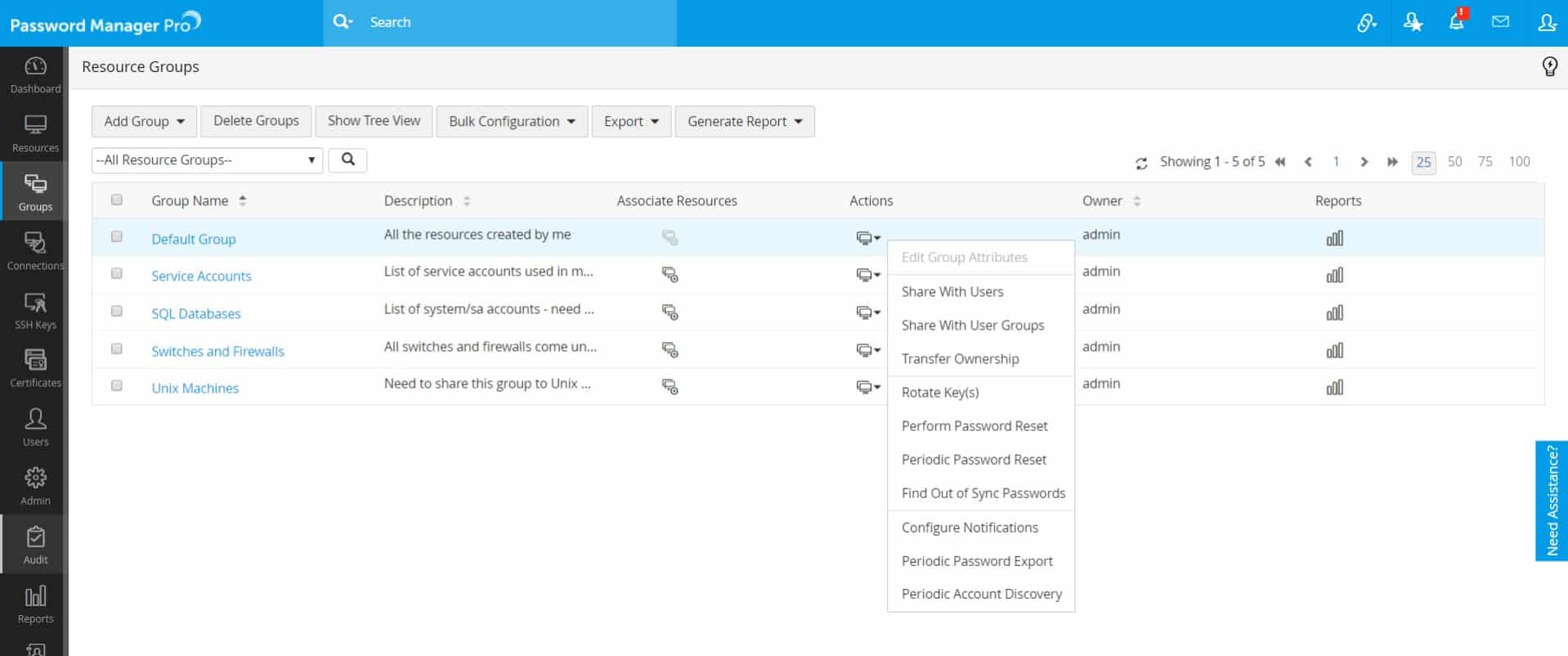Expand the Add Group dropdown
This screenshot has width=1568, height=656.
(x=144, y=121)
